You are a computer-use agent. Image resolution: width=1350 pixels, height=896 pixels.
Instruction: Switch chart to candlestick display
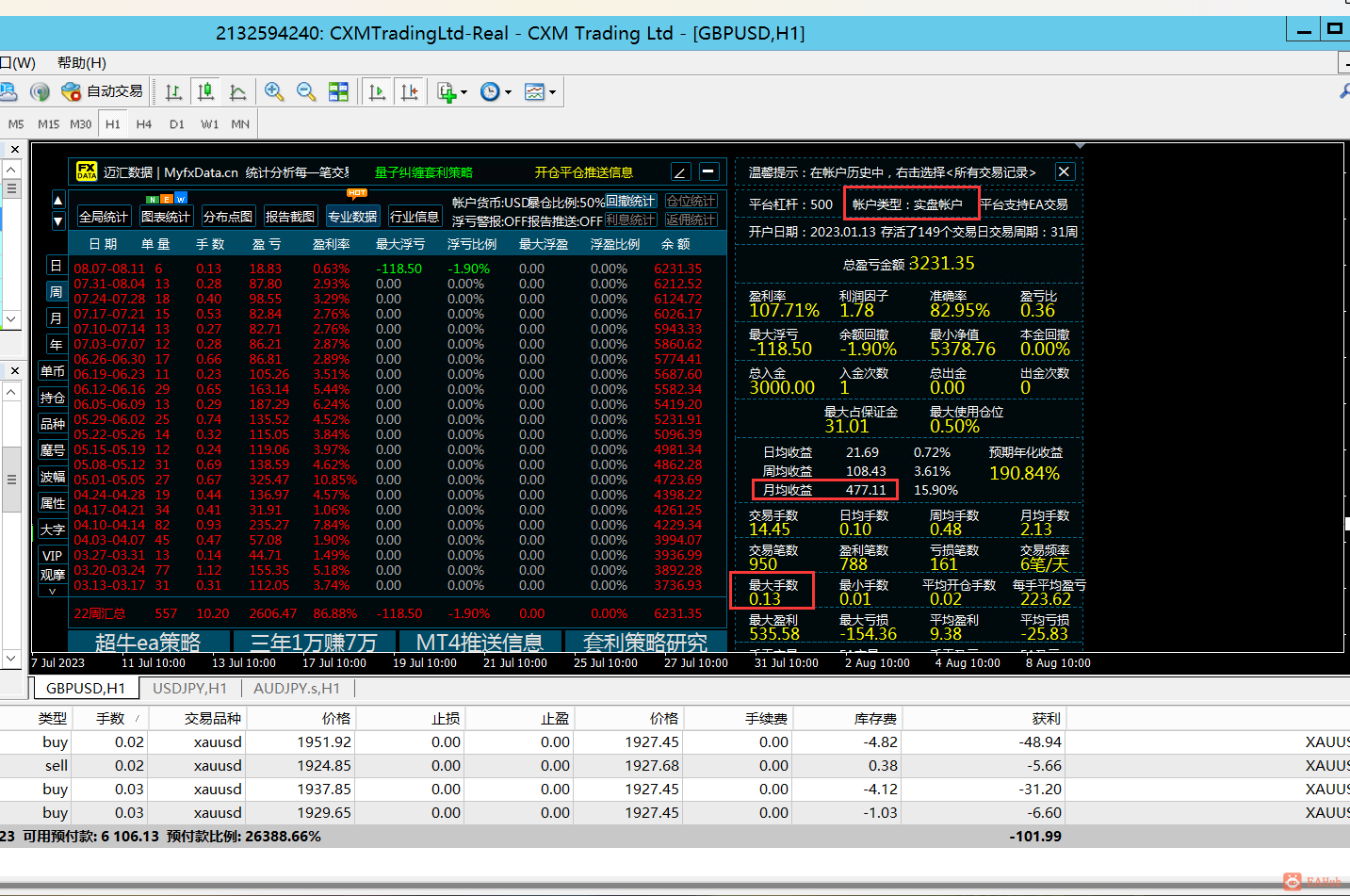[x=205, y=91]
